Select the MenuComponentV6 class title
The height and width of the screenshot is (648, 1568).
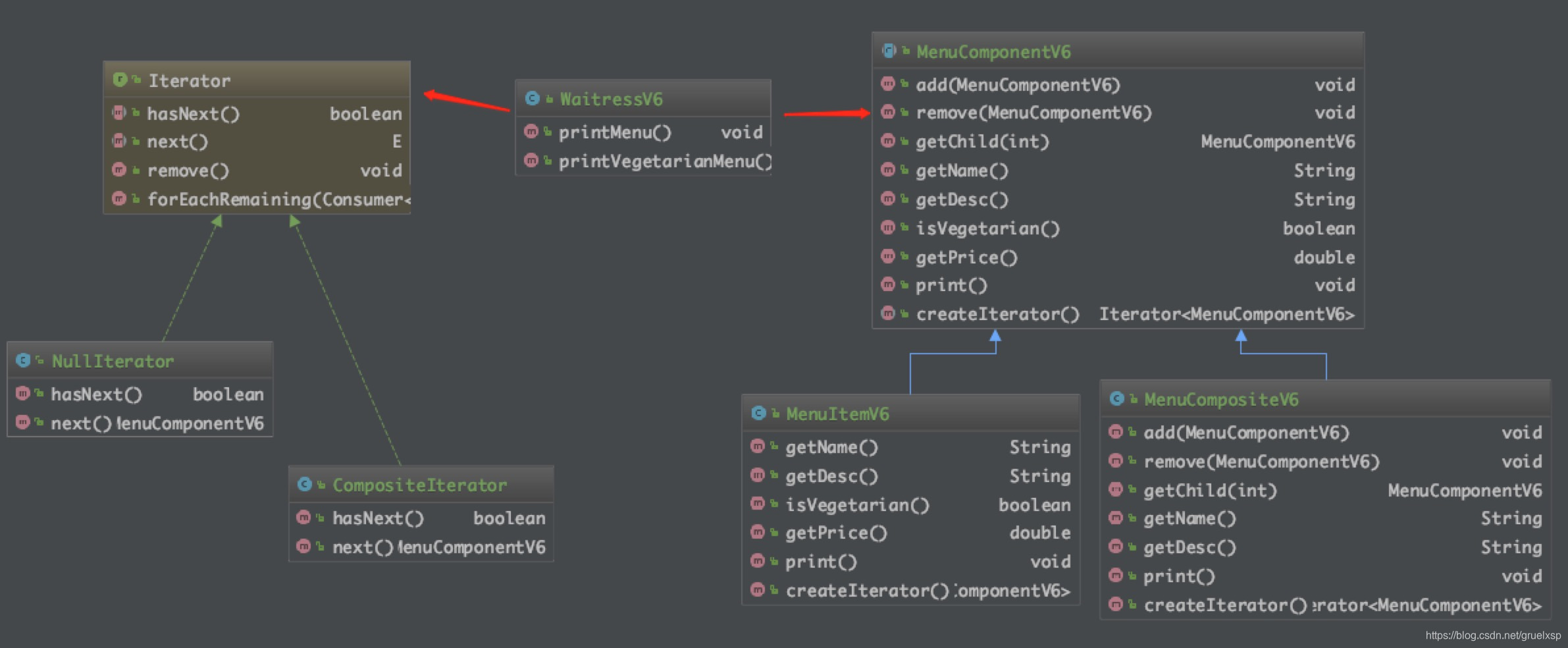point(993,51)
